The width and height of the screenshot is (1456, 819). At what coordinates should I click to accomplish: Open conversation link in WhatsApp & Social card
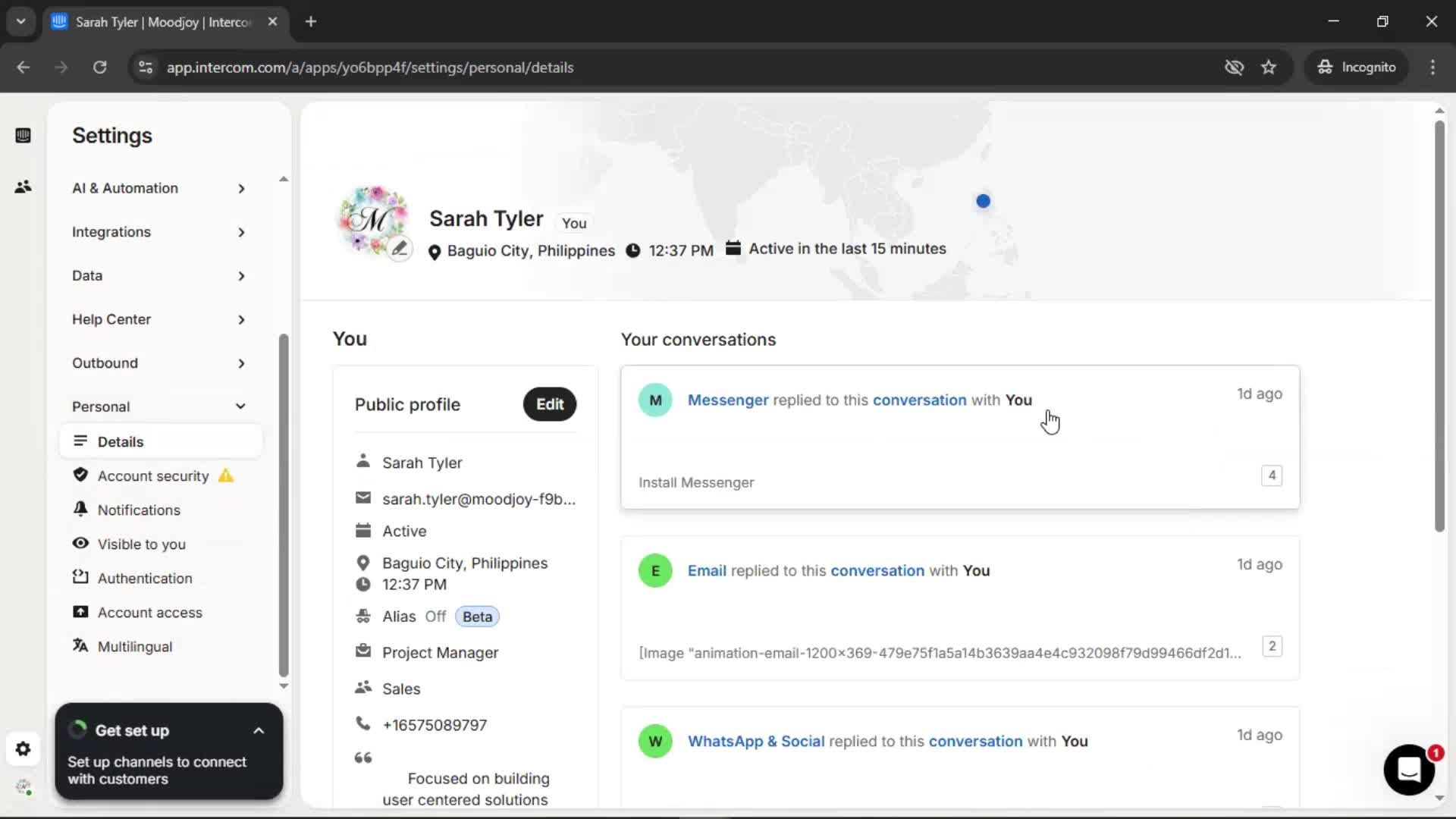976,741
